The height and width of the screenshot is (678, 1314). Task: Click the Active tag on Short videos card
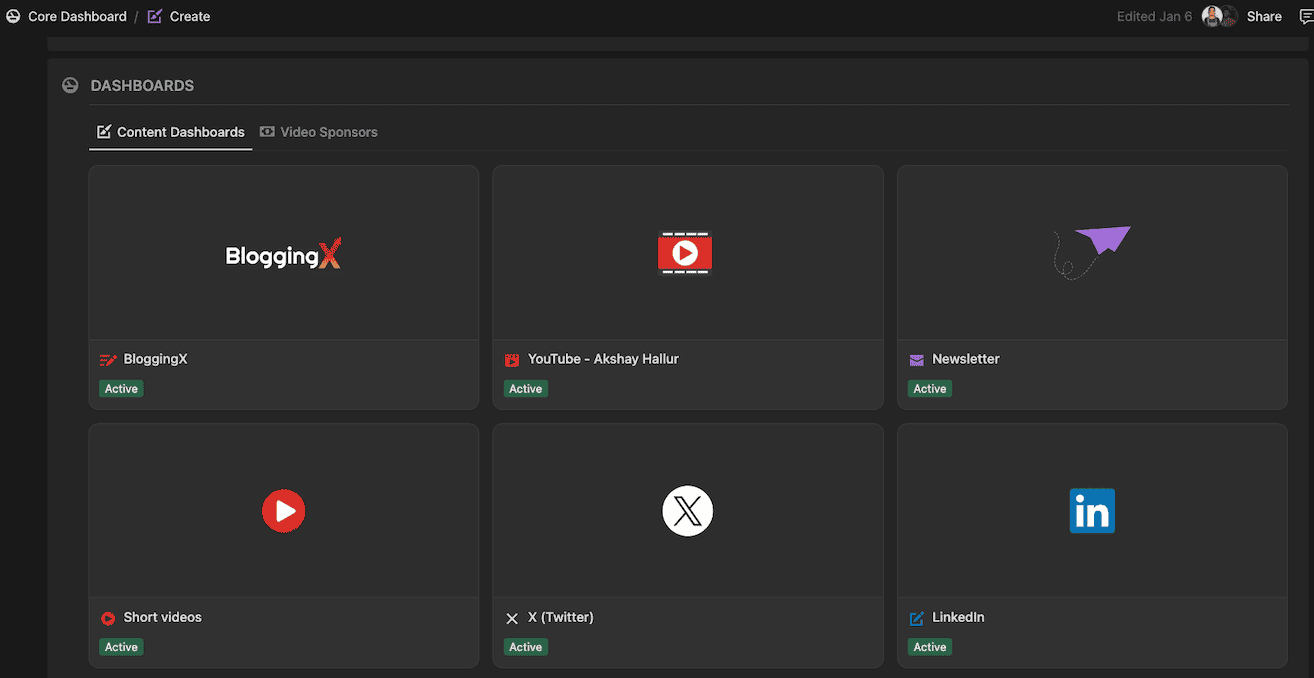click(x=121, y=647)
